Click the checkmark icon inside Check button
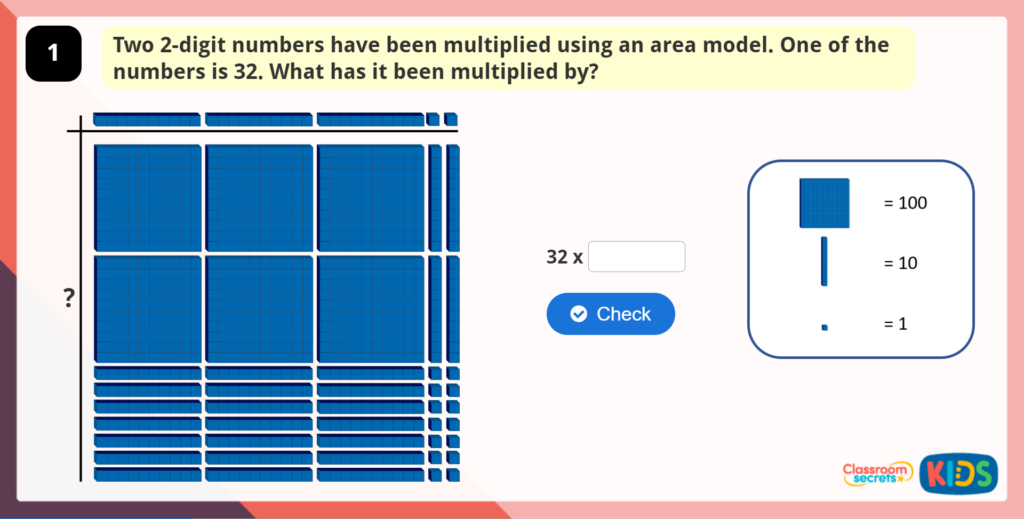 pyautogui.click(x=578, y=314)
